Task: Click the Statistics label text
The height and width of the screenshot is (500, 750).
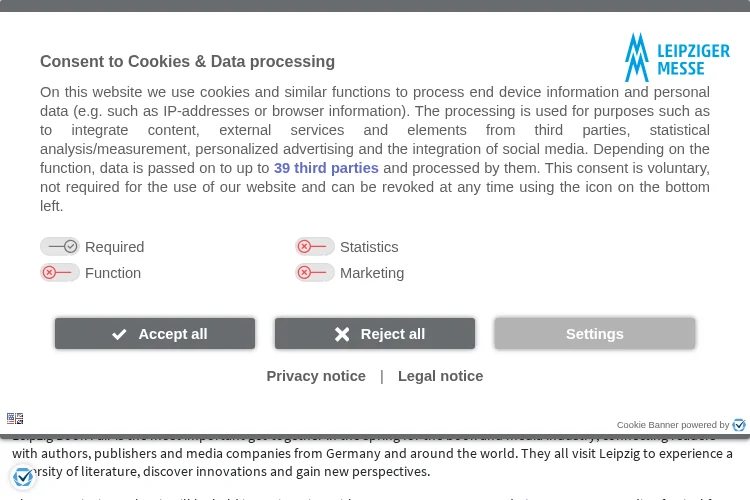Action: pyautogui.click(x=369, y=247)
